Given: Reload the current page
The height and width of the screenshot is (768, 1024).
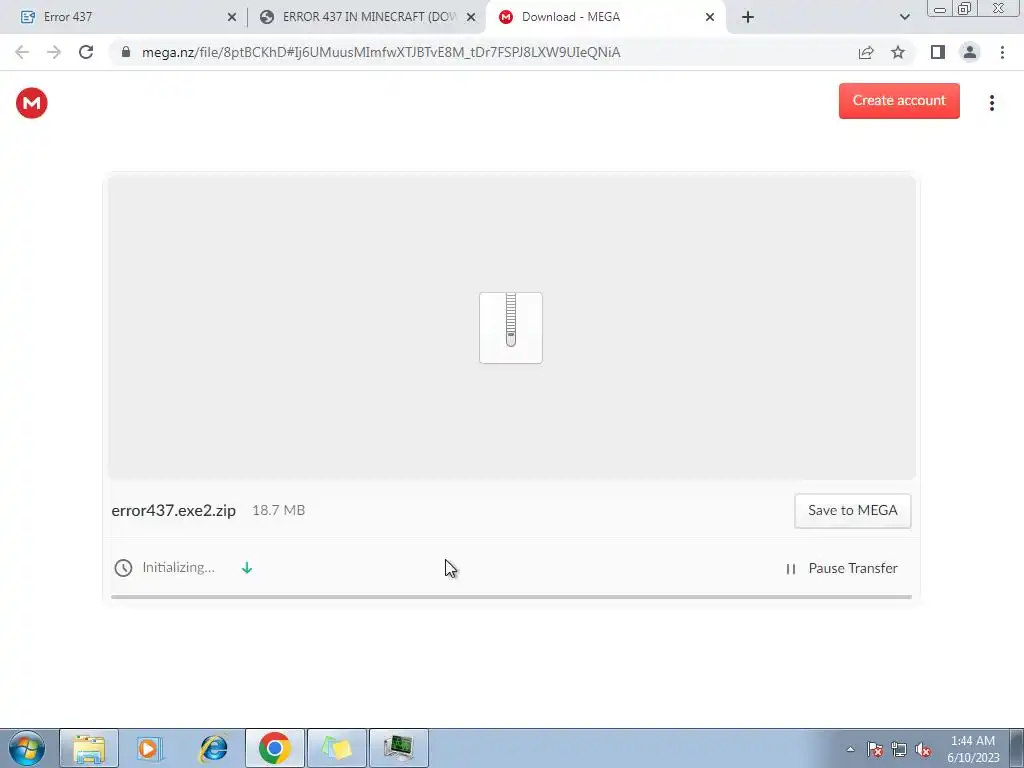Looking at the screenshot, I should pyautogui.click(x=86, y=52).
